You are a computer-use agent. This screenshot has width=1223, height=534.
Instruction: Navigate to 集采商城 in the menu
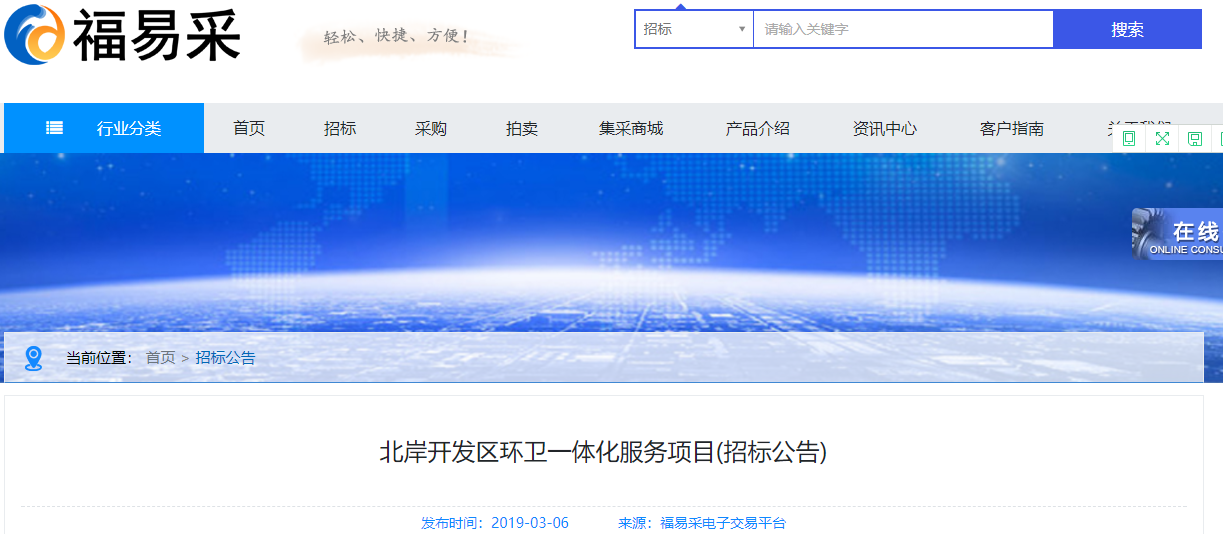(631, 128)
